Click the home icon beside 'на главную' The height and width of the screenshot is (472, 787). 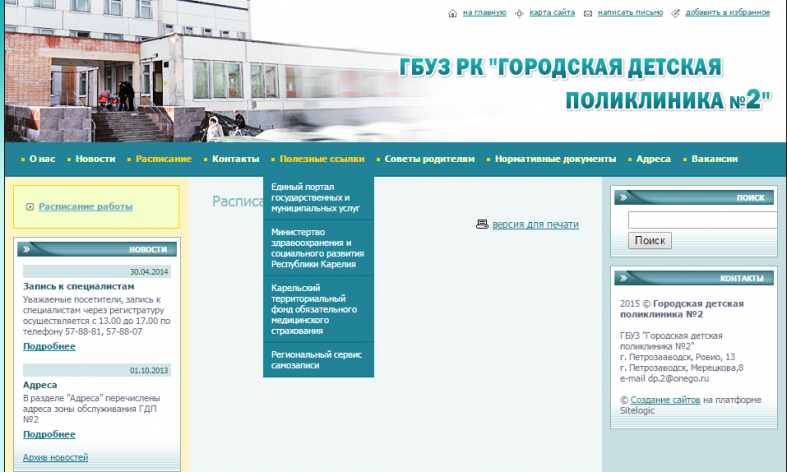452,13
